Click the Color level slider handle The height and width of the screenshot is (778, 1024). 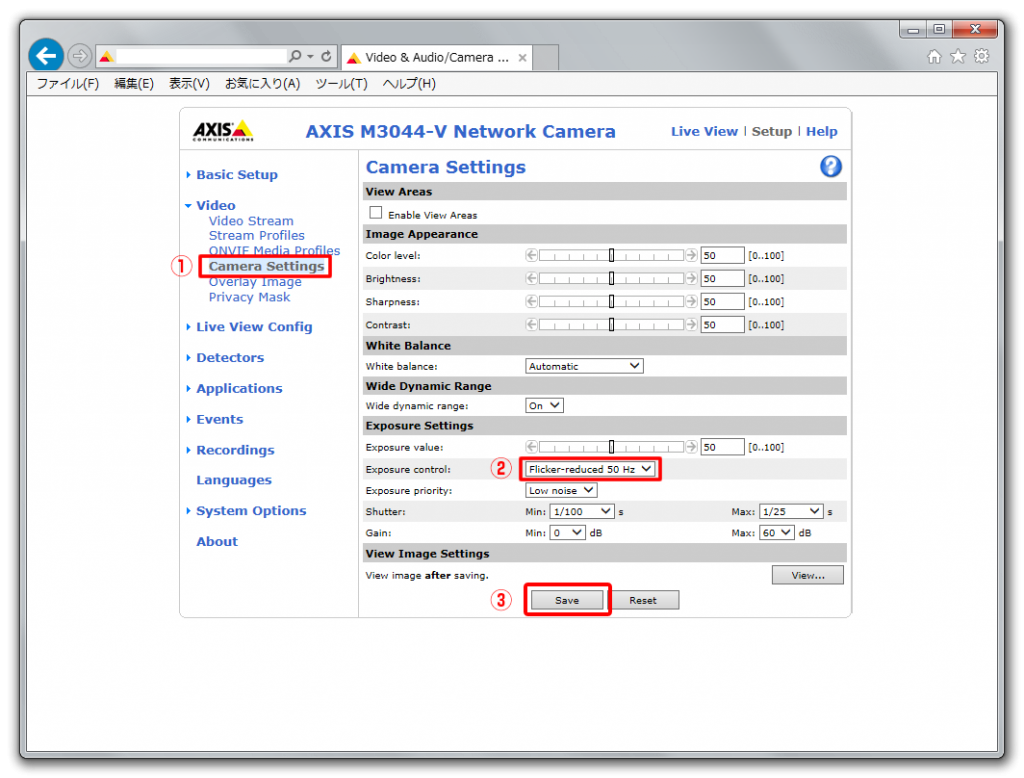coord(611,255)
